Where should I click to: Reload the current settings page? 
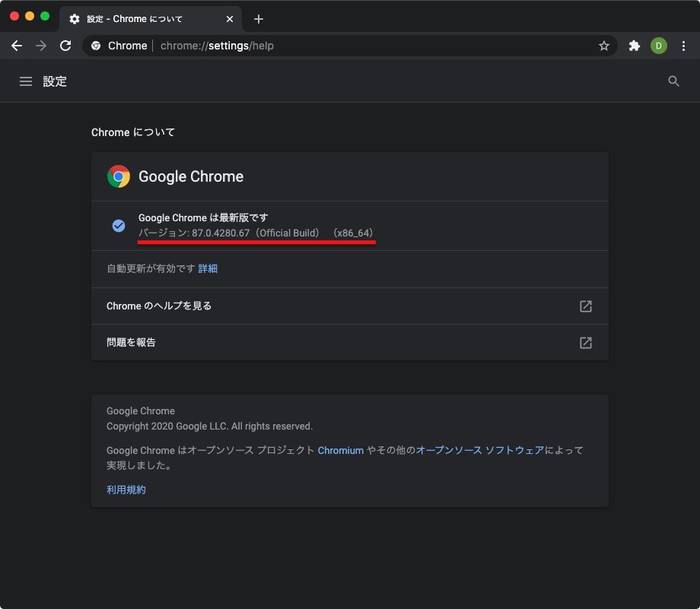point(66,46)
